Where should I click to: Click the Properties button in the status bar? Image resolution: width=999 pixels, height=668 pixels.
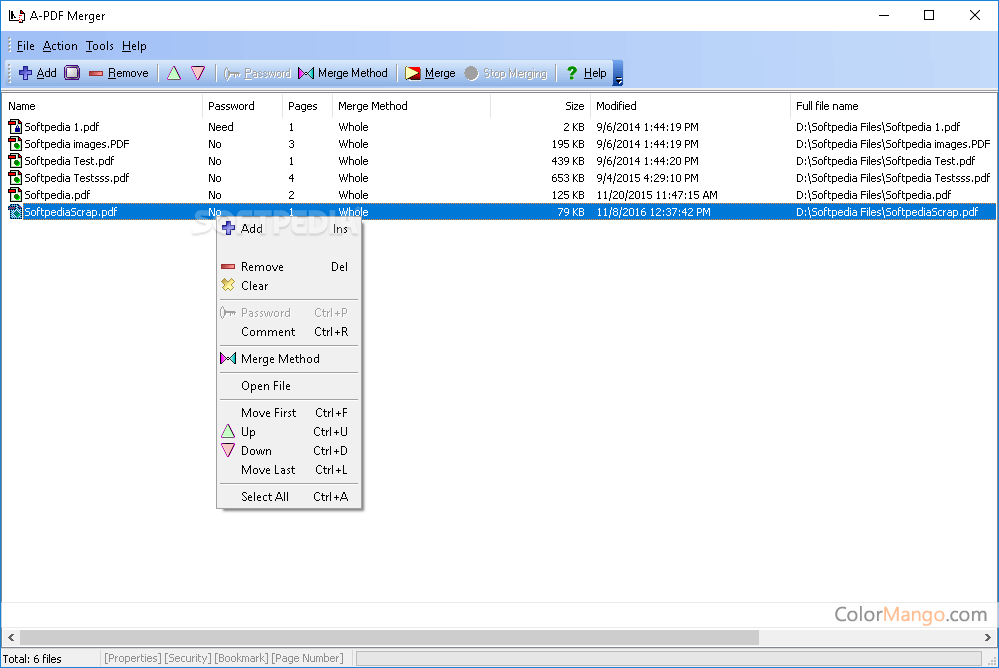pos(132,658)
